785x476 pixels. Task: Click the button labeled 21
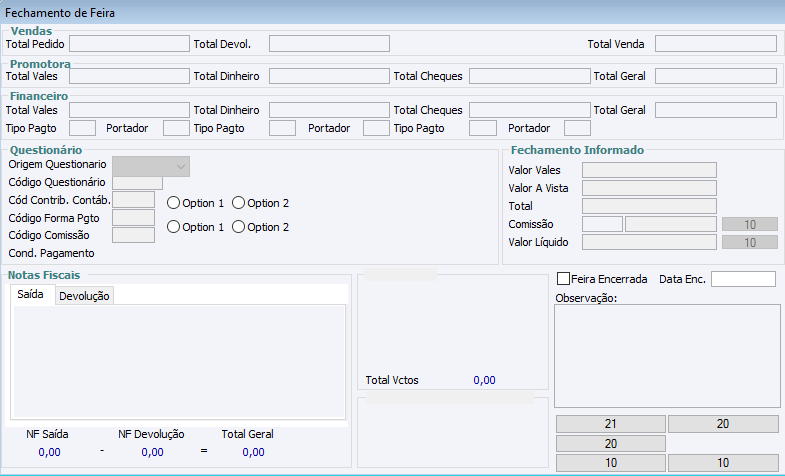coord(611,424)
